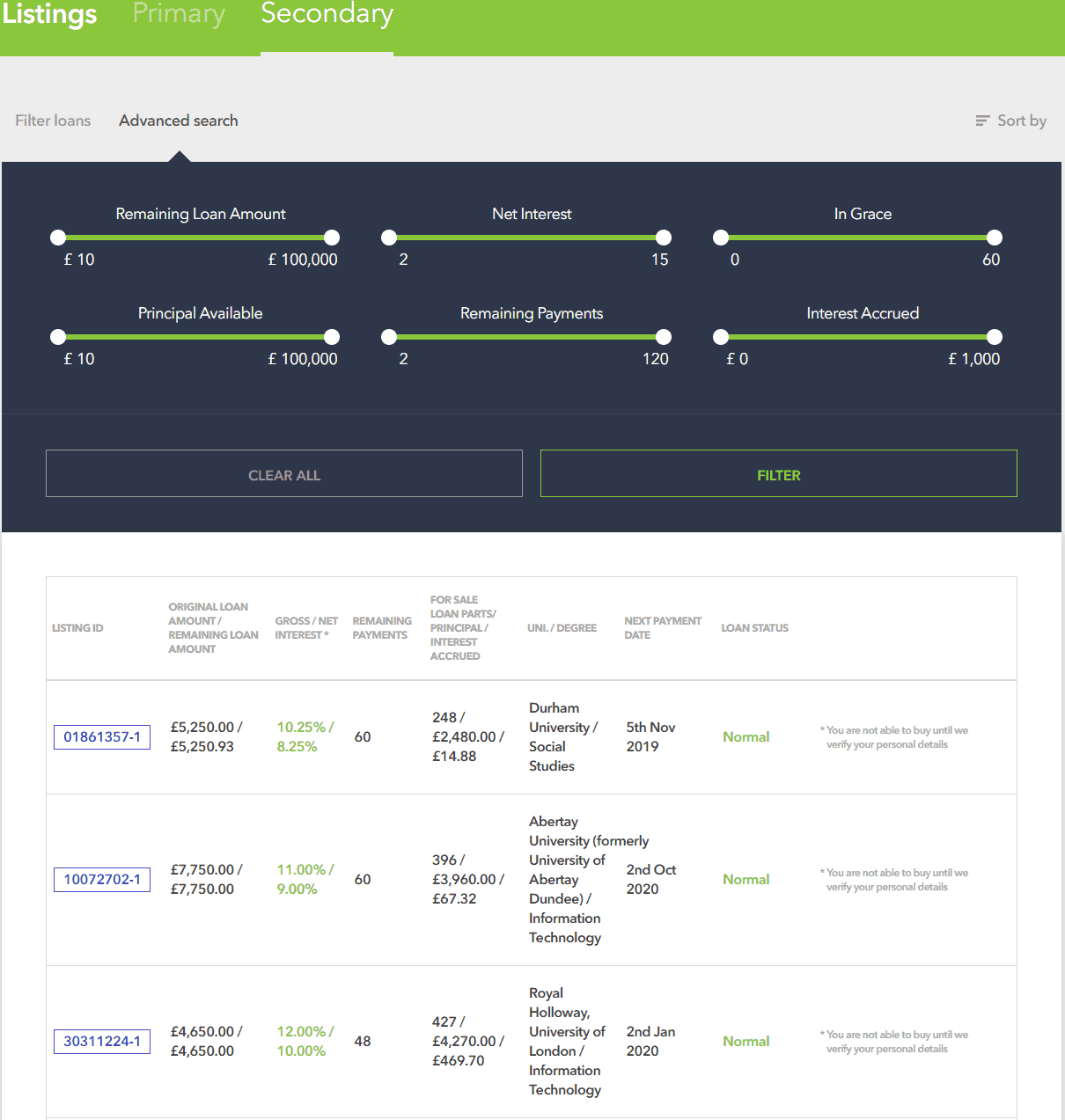Open listing 01861357-1

pos(102,737)
